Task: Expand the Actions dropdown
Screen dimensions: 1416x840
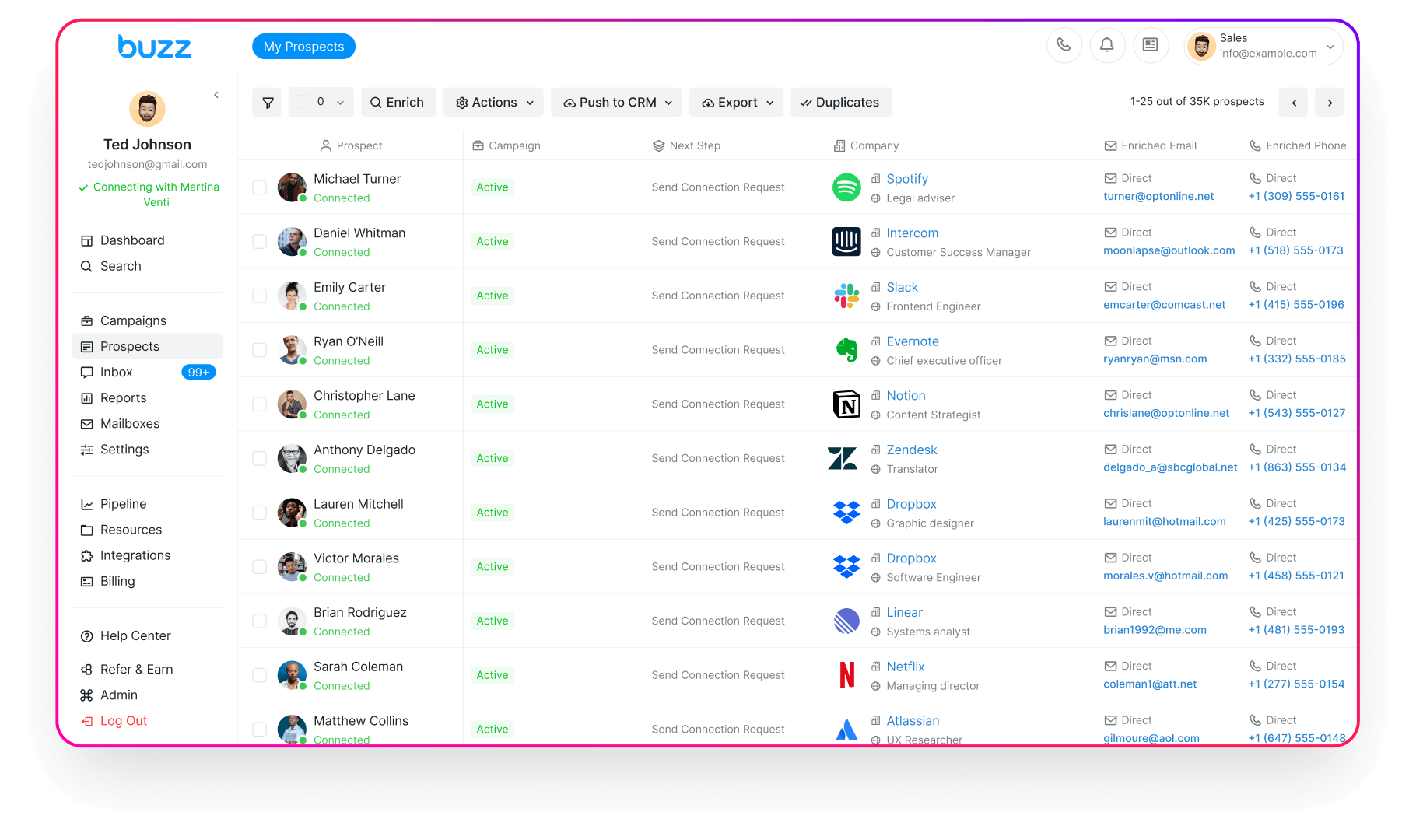Action: tap(494, 103)
